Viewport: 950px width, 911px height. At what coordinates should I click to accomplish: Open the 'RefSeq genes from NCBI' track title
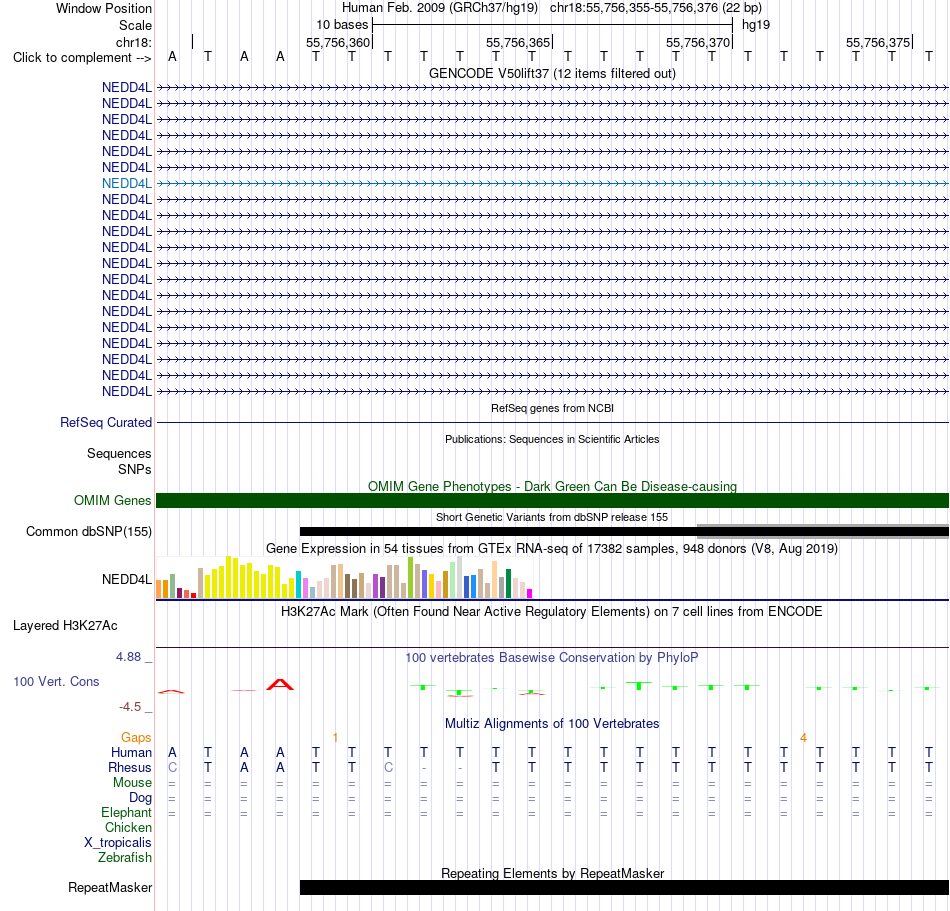coord(552,408)
